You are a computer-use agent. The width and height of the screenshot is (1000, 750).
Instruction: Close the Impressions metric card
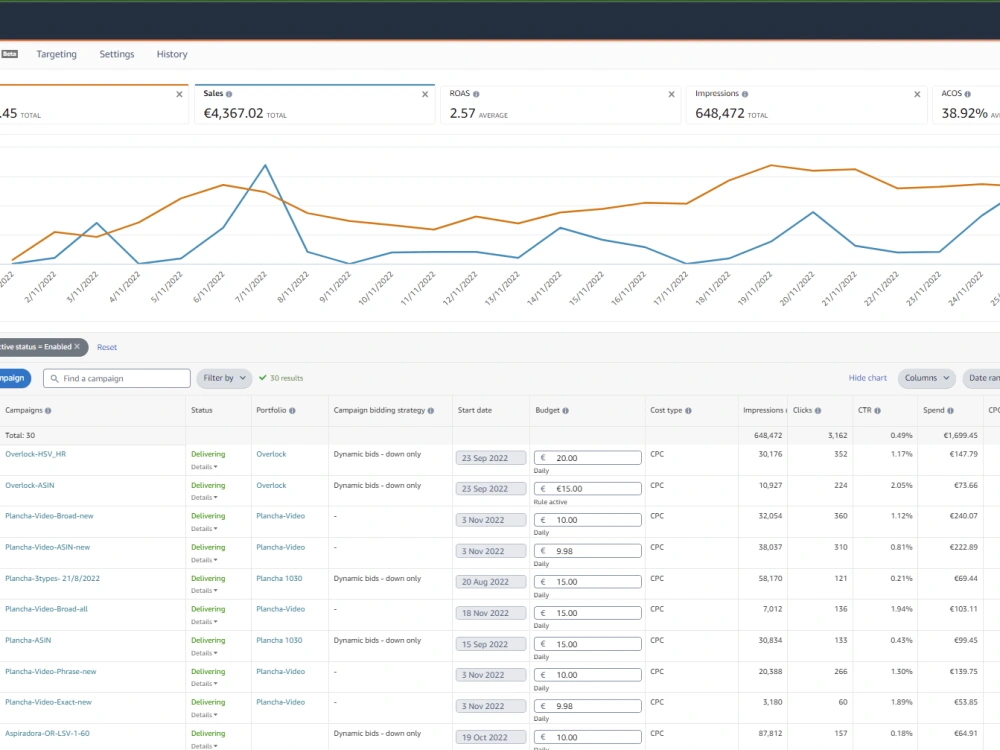[917, 94]
